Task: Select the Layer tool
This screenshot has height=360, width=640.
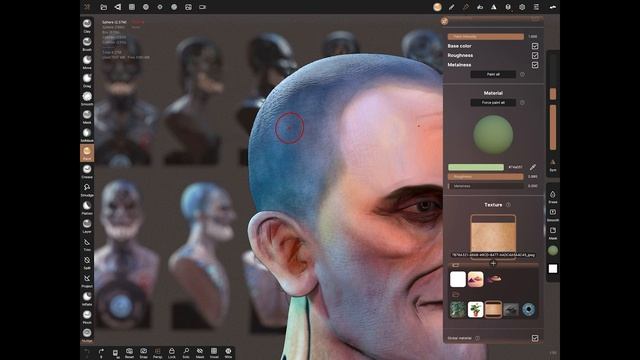Action: 87,226
